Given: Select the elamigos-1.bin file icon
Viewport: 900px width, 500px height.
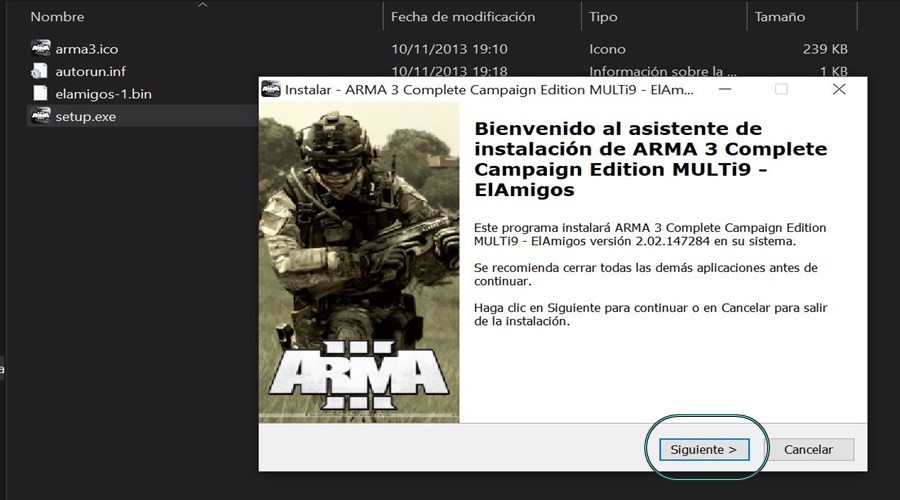Looking at the screenshot, I should 40,94.
